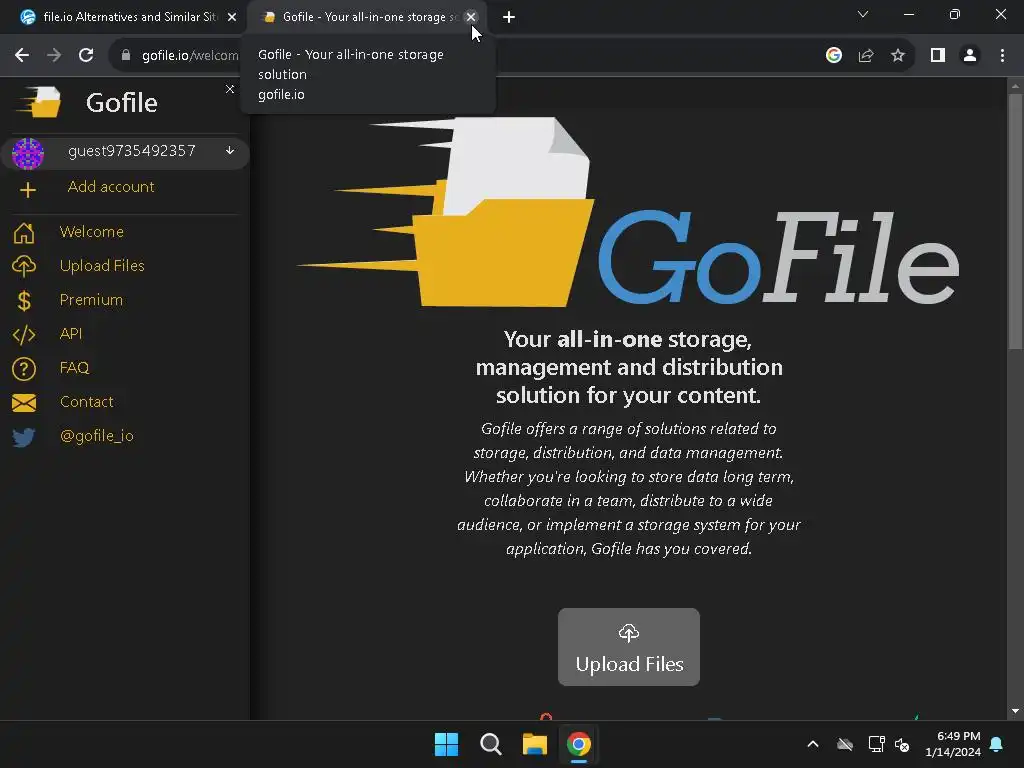Select the Gofile browser tab
Viewport: 1024px width, 768px height.
pyautogui.click(x=364, y=17)
